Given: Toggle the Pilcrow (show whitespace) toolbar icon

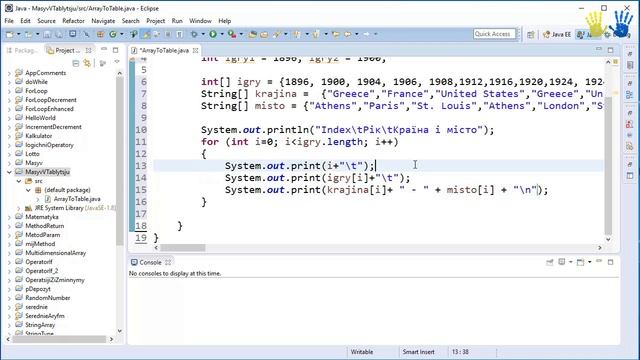Looking at the screenshot, I should coord(180,34).
